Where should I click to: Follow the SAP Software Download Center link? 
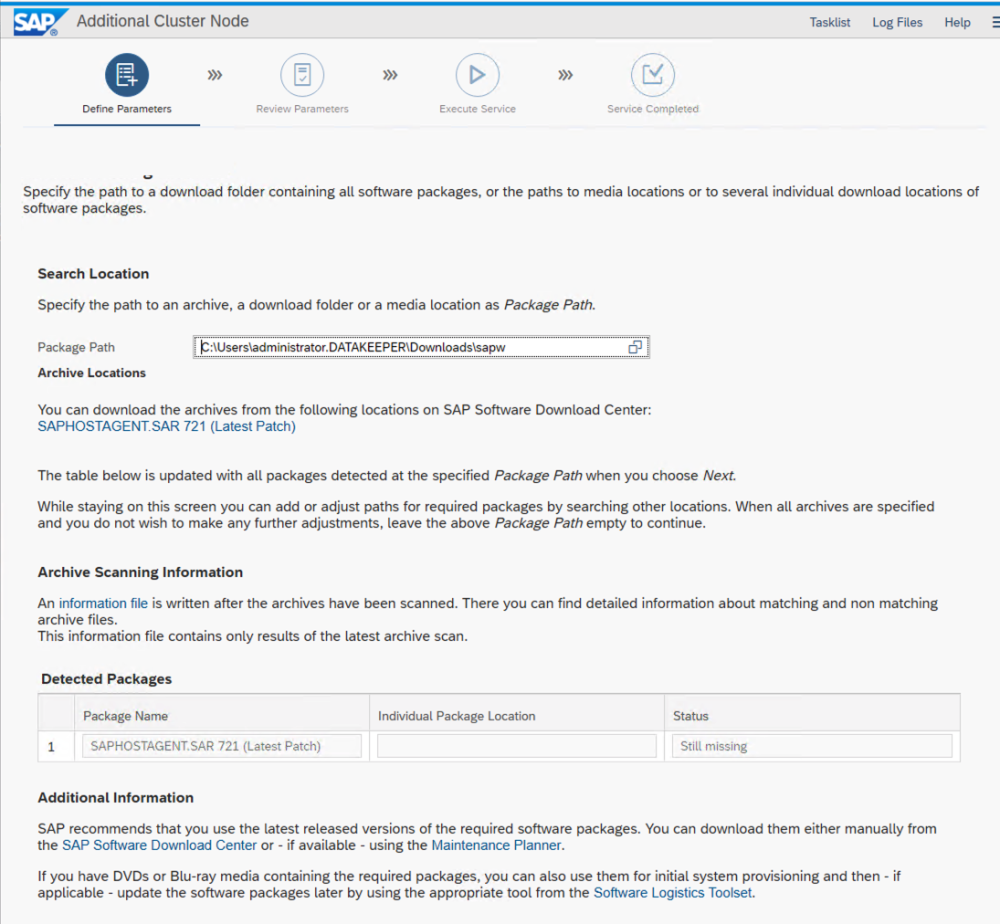pos(159,845)
